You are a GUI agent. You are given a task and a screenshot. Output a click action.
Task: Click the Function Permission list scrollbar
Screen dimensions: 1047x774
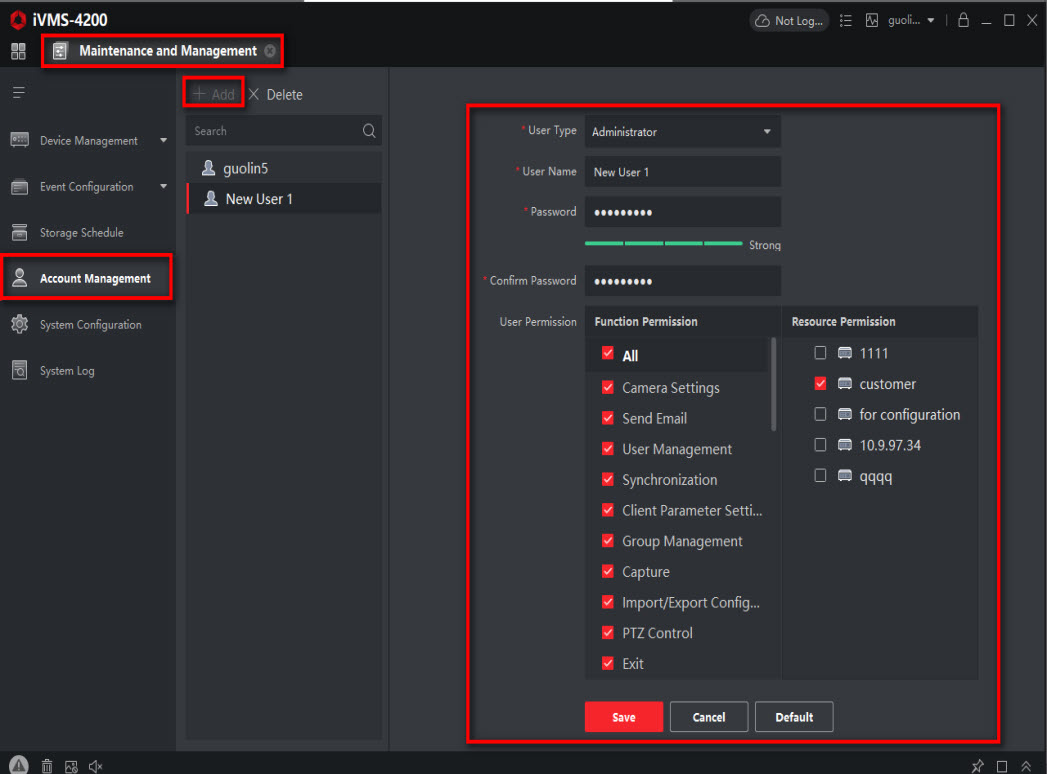click(773, 385)
